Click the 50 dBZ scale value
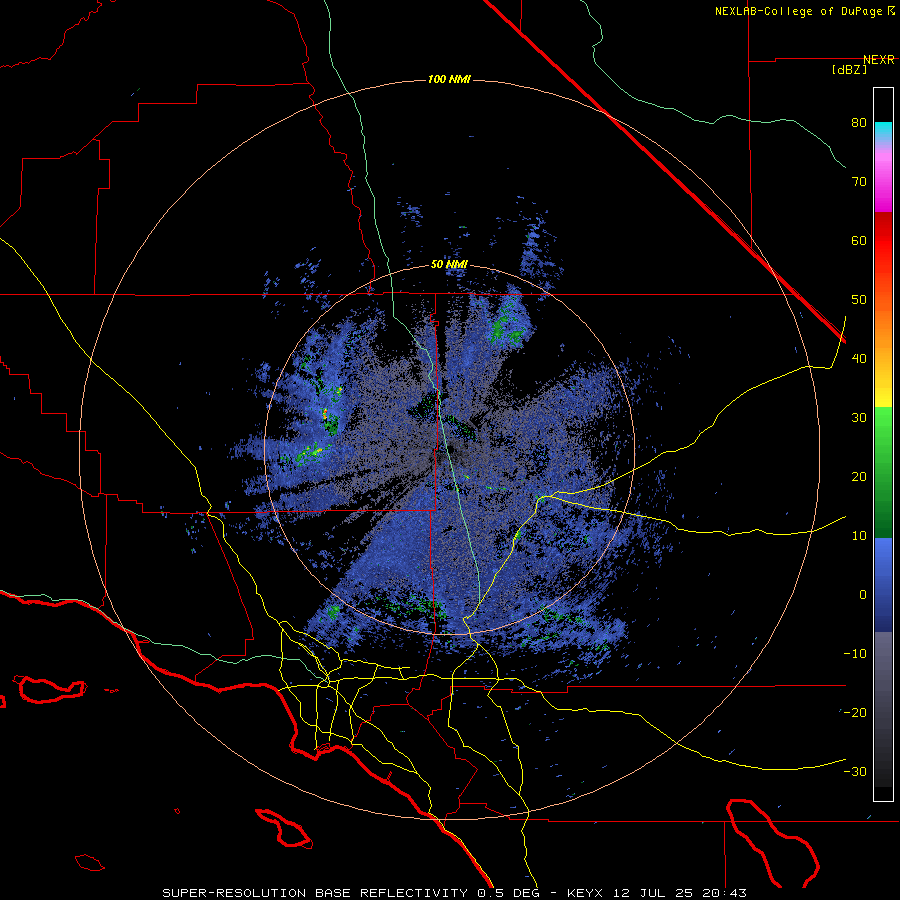This screenshot has width=900, height=900. [859, 300]
